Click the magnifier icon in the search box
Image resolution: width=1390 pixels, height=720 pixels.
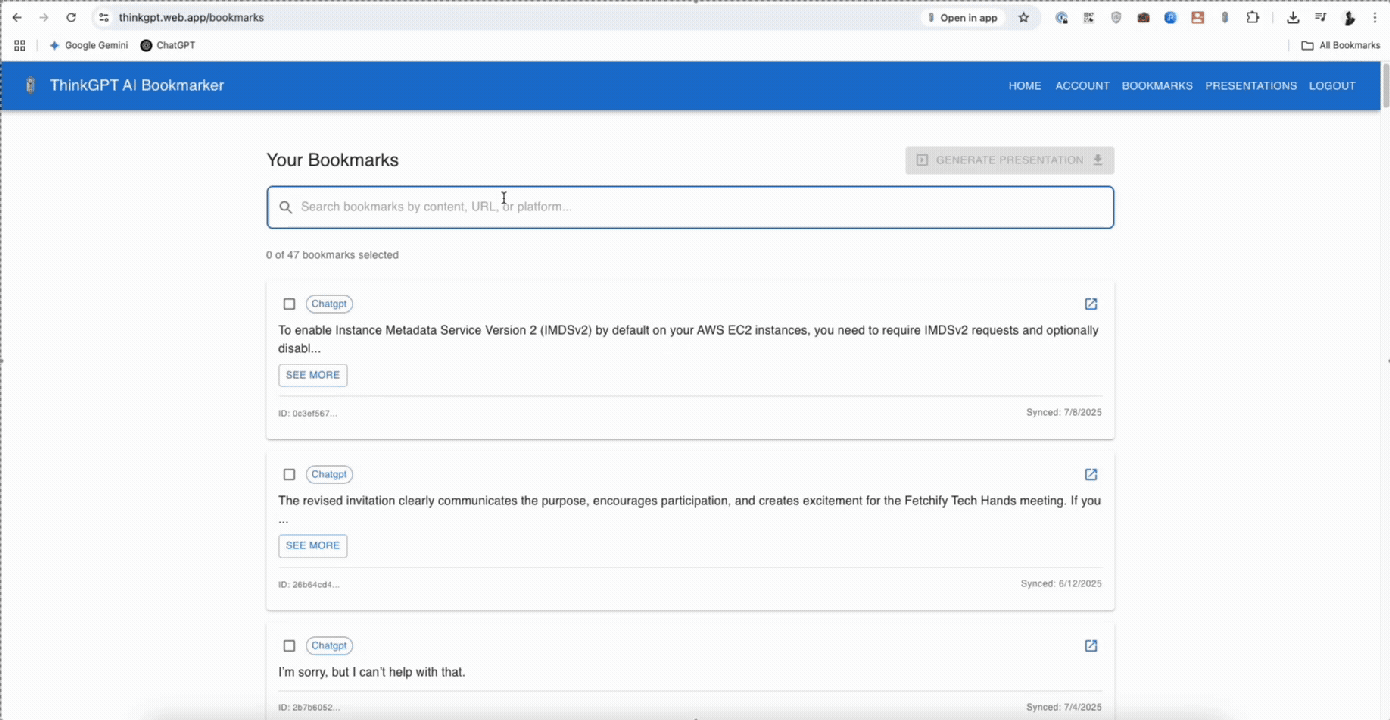[285, 207]
